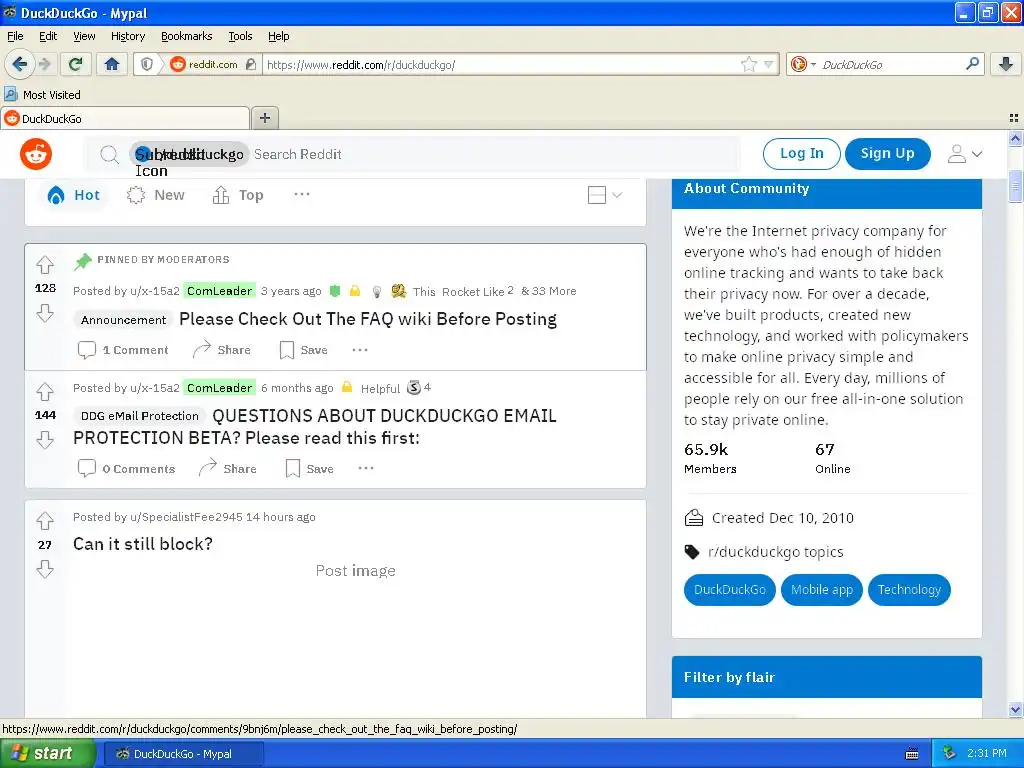Click the Log In button

pyautogui.click(x=801, y=153)
